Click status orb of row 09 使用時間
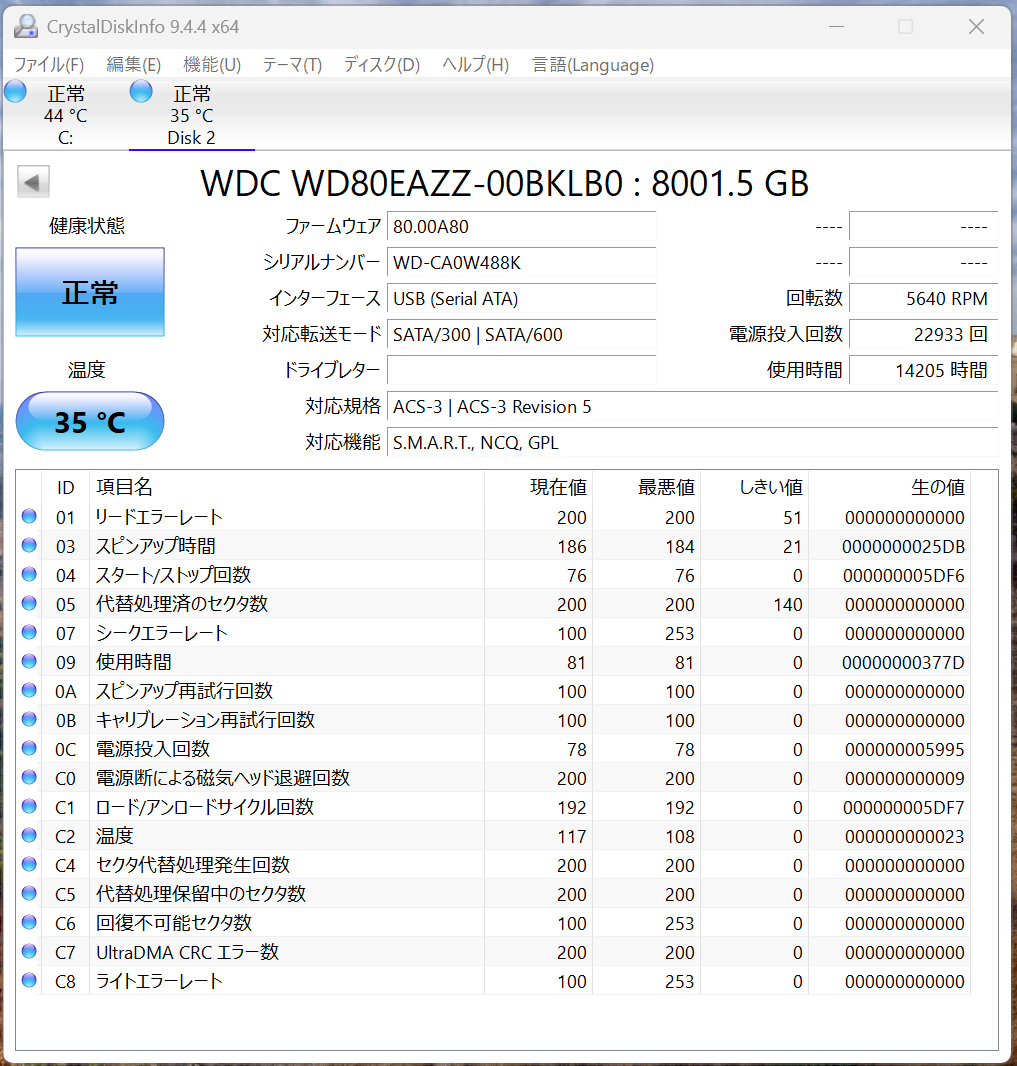The image size is (1017, 1066). pos(29,661)
